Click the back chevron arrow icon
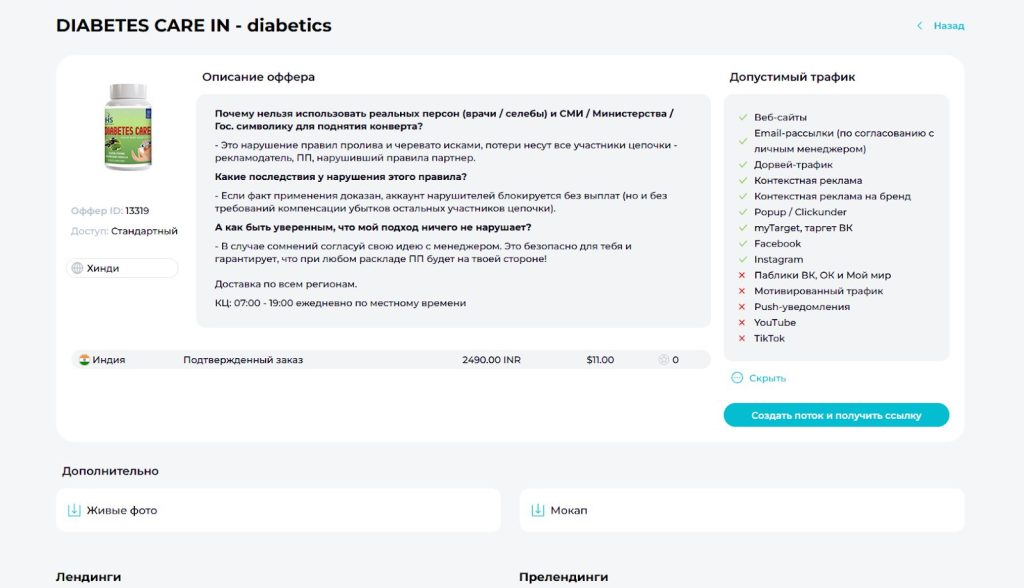The height and width of the screenshot is (588, 1024). point(919,26)
